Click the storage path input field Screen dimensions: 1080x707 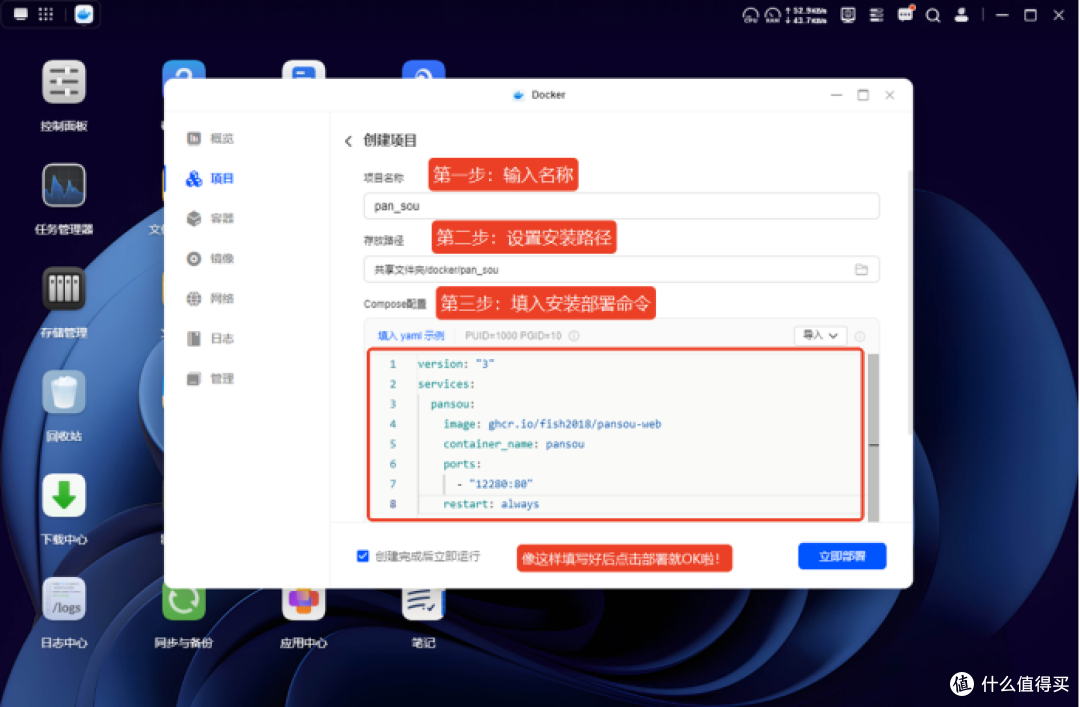click(x=621, y=269)
